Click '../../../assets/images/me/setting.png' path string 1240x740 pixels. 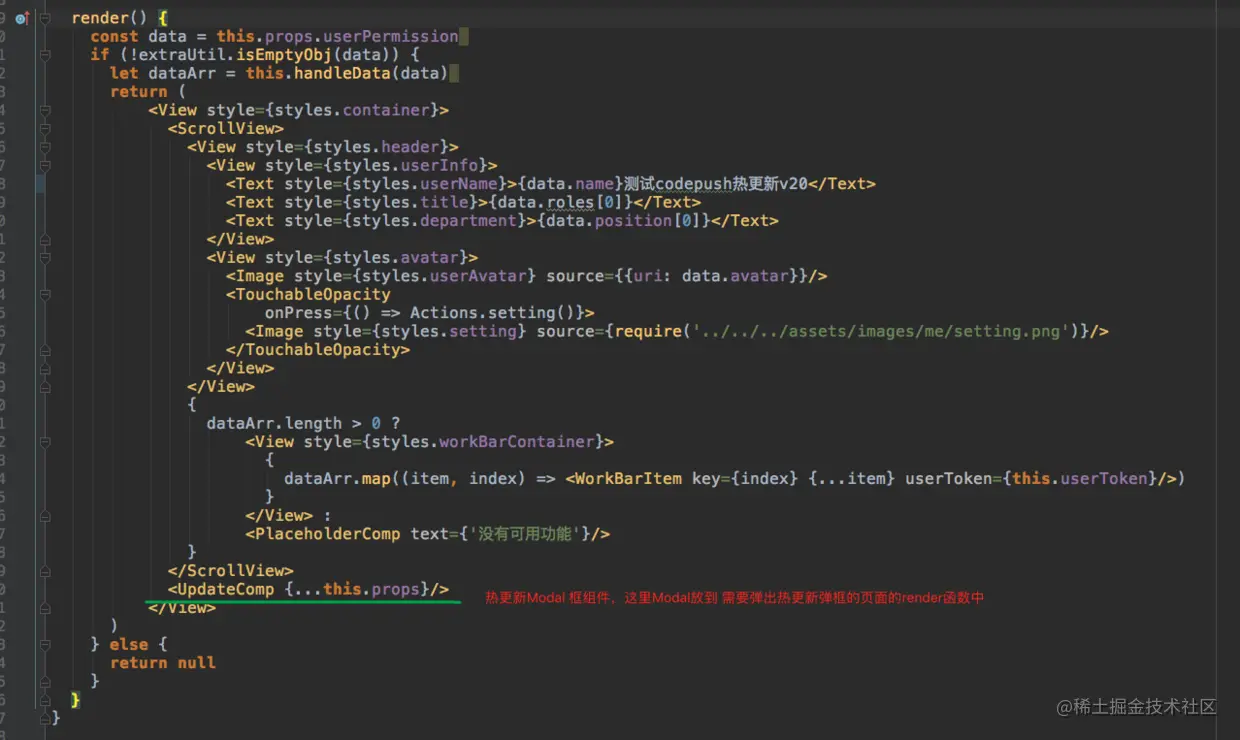point(879,331)
